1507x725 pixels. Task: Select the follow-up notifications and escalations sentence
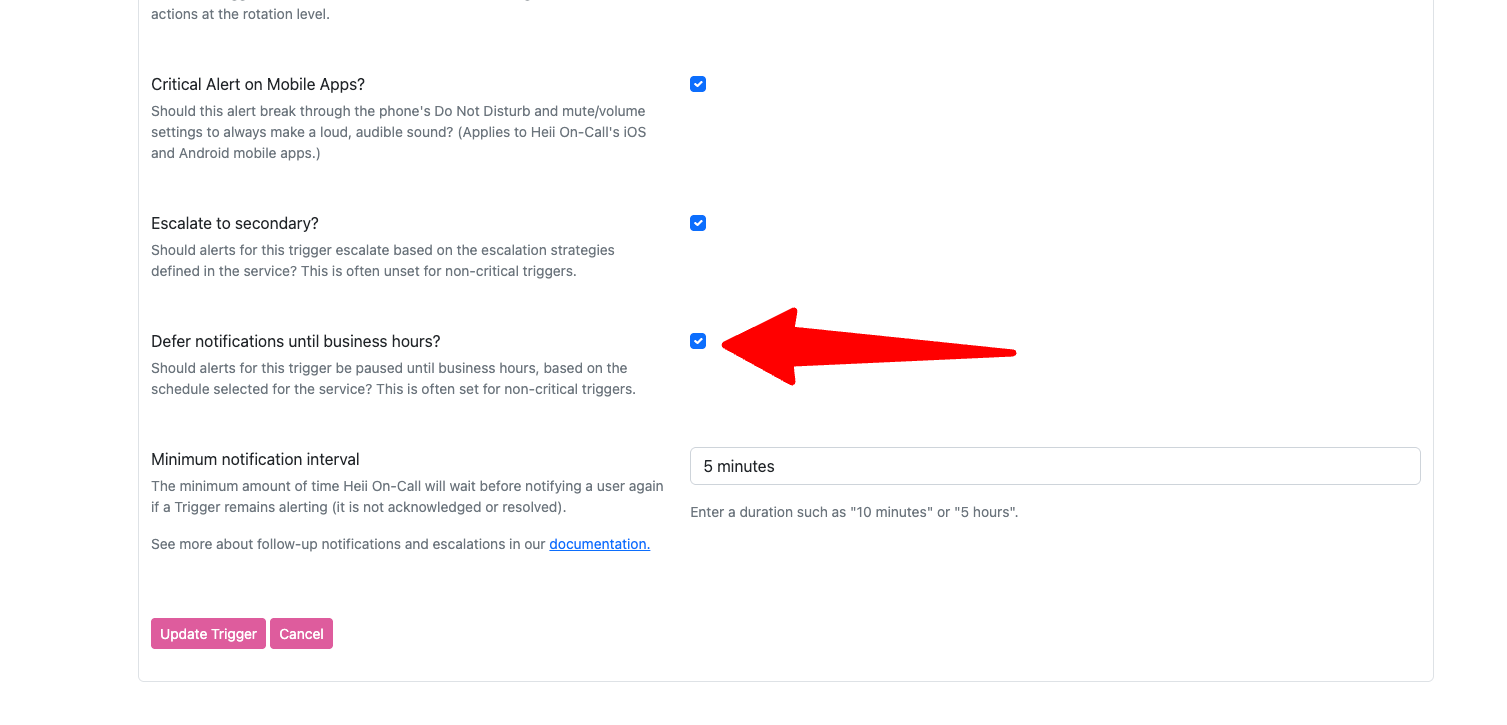point(400,544)
